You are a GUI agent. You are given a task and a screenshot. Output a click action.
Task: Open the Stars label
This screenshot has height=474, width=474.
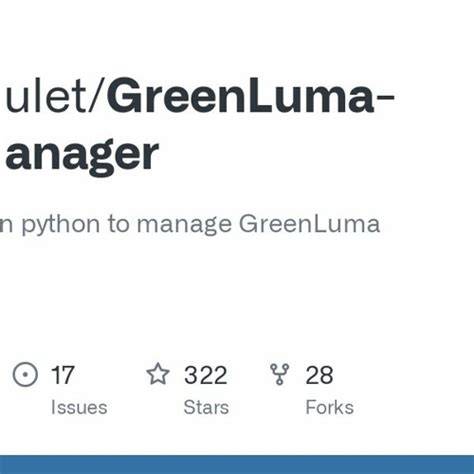pyautogui.click(x=206, y=407)
